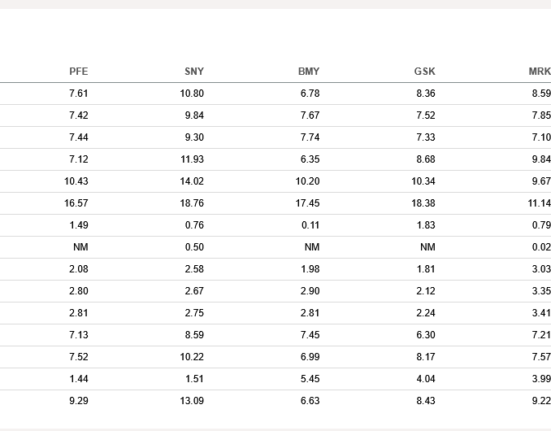Click the SNY value 0.50
Screen dimensions: 551x431
(194, 247)
